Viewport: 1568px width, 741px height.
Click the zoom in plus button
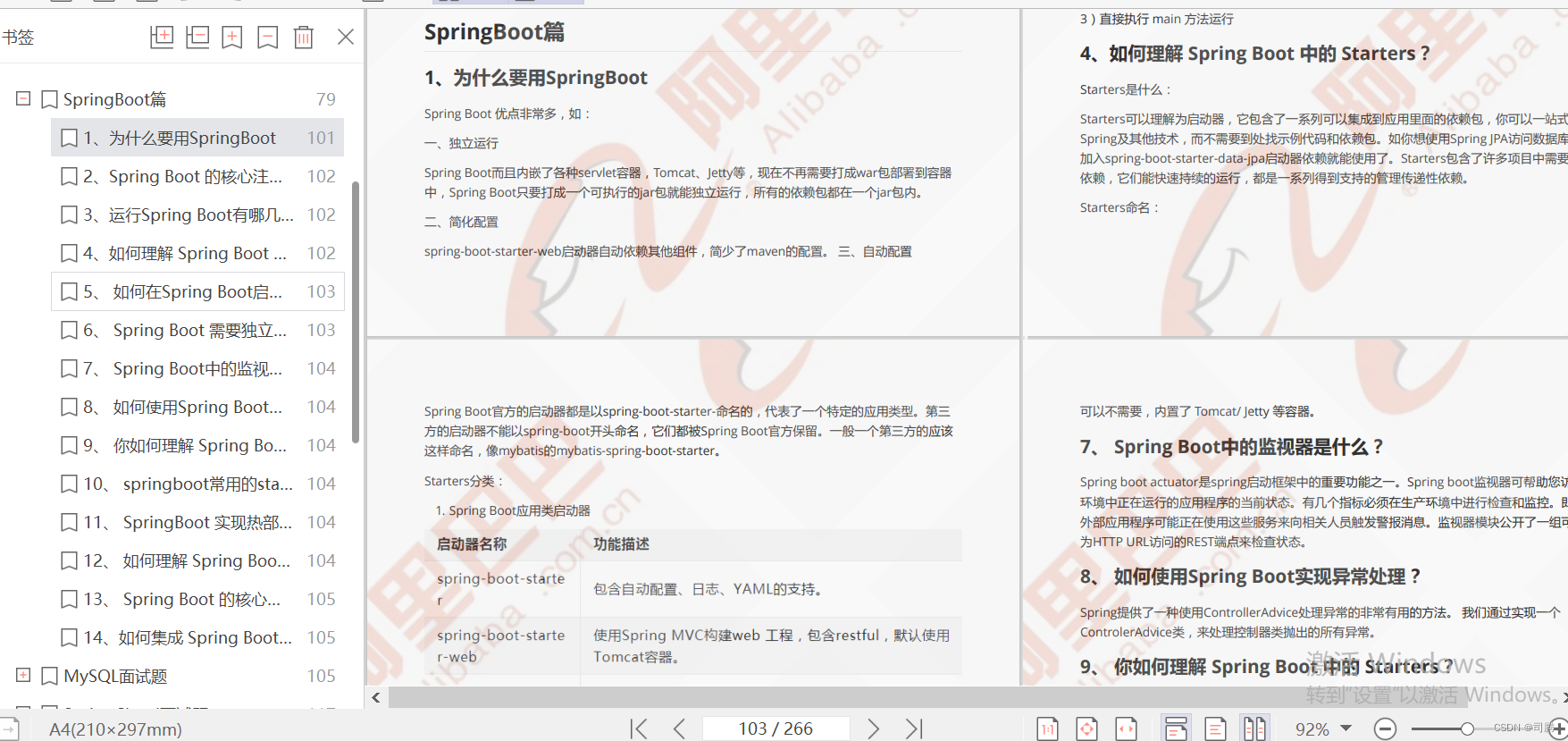tap(1559, 729)
